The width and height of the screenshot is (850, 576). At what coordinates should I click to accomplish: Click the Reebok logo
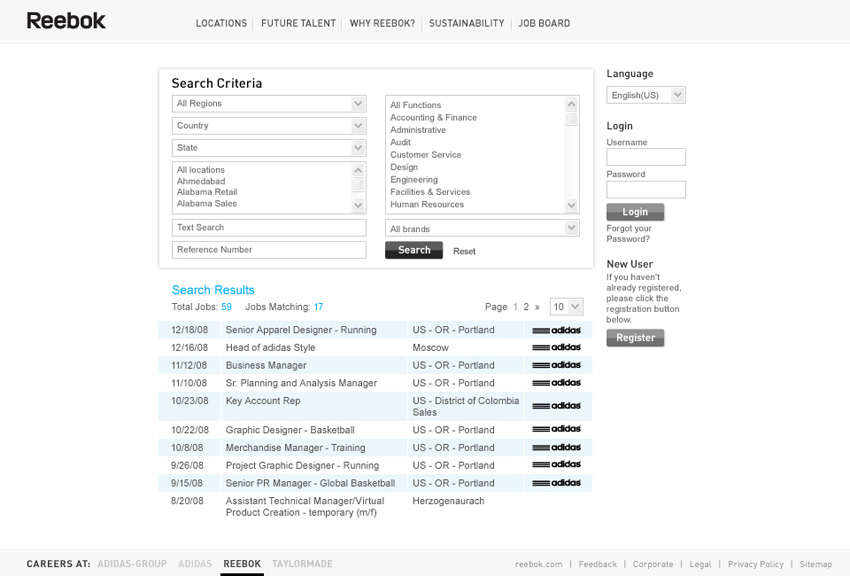[x=66, y=21]
